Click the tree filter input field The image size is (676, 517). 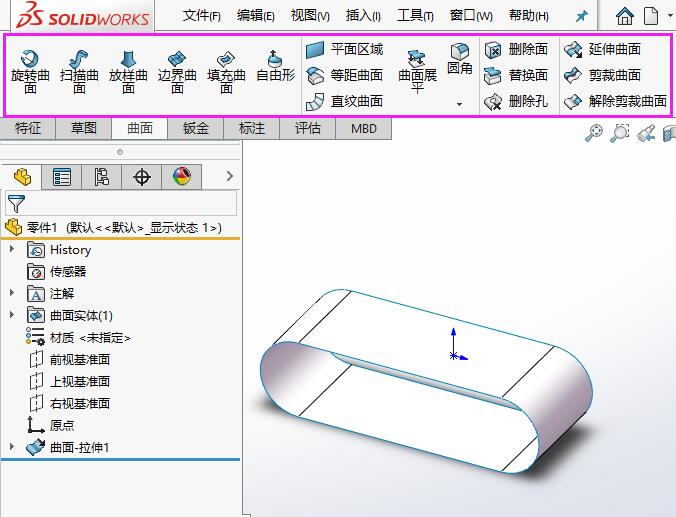coord(121,204)
